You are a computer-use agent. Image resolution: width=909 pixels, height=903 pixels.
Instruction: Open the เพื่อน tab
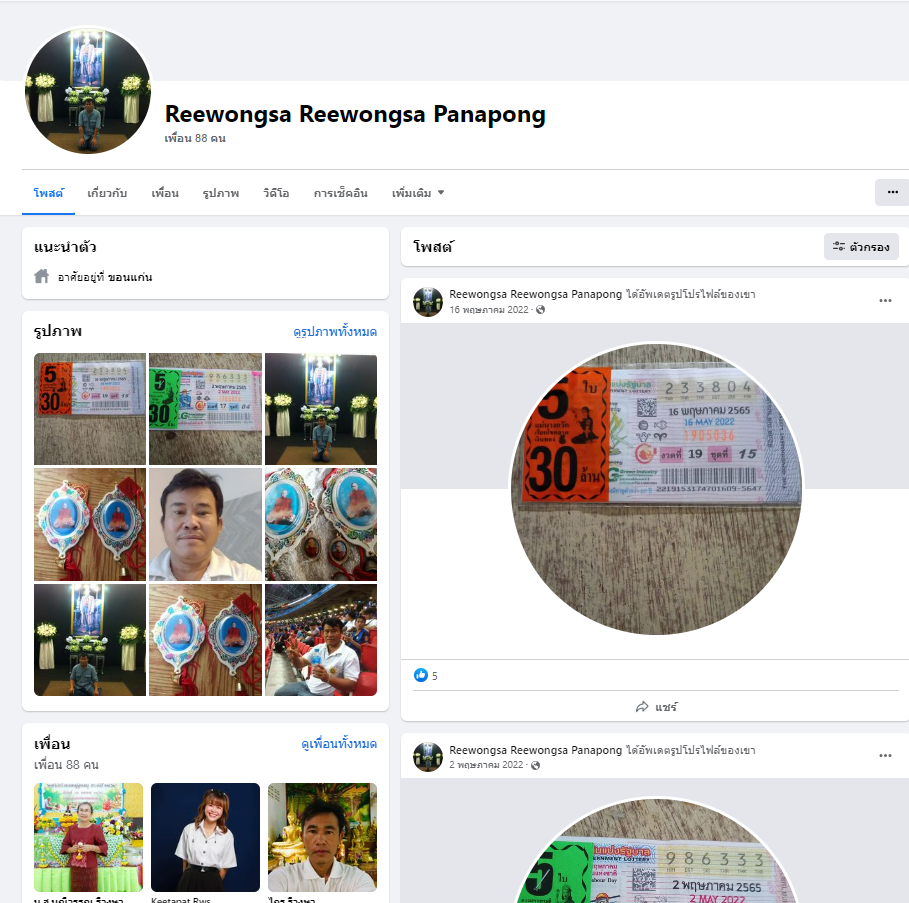(x=165, y=193)
